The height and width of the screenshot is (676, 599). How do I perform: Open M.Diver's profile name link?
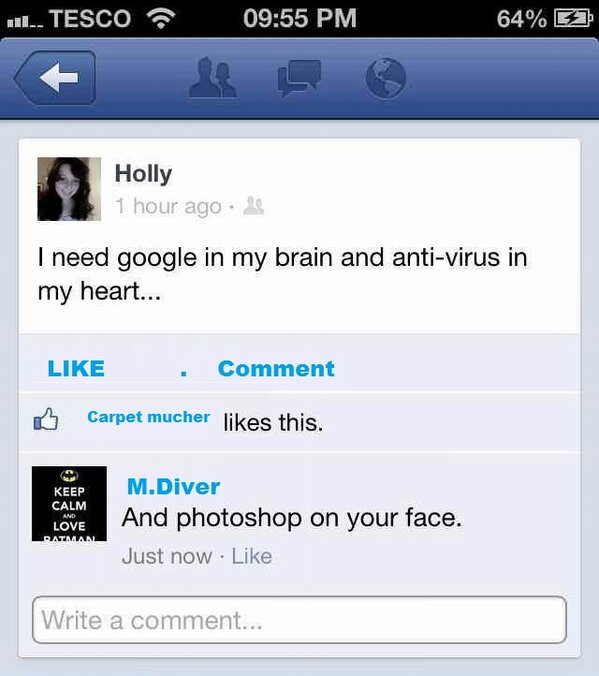coord(173,487)
